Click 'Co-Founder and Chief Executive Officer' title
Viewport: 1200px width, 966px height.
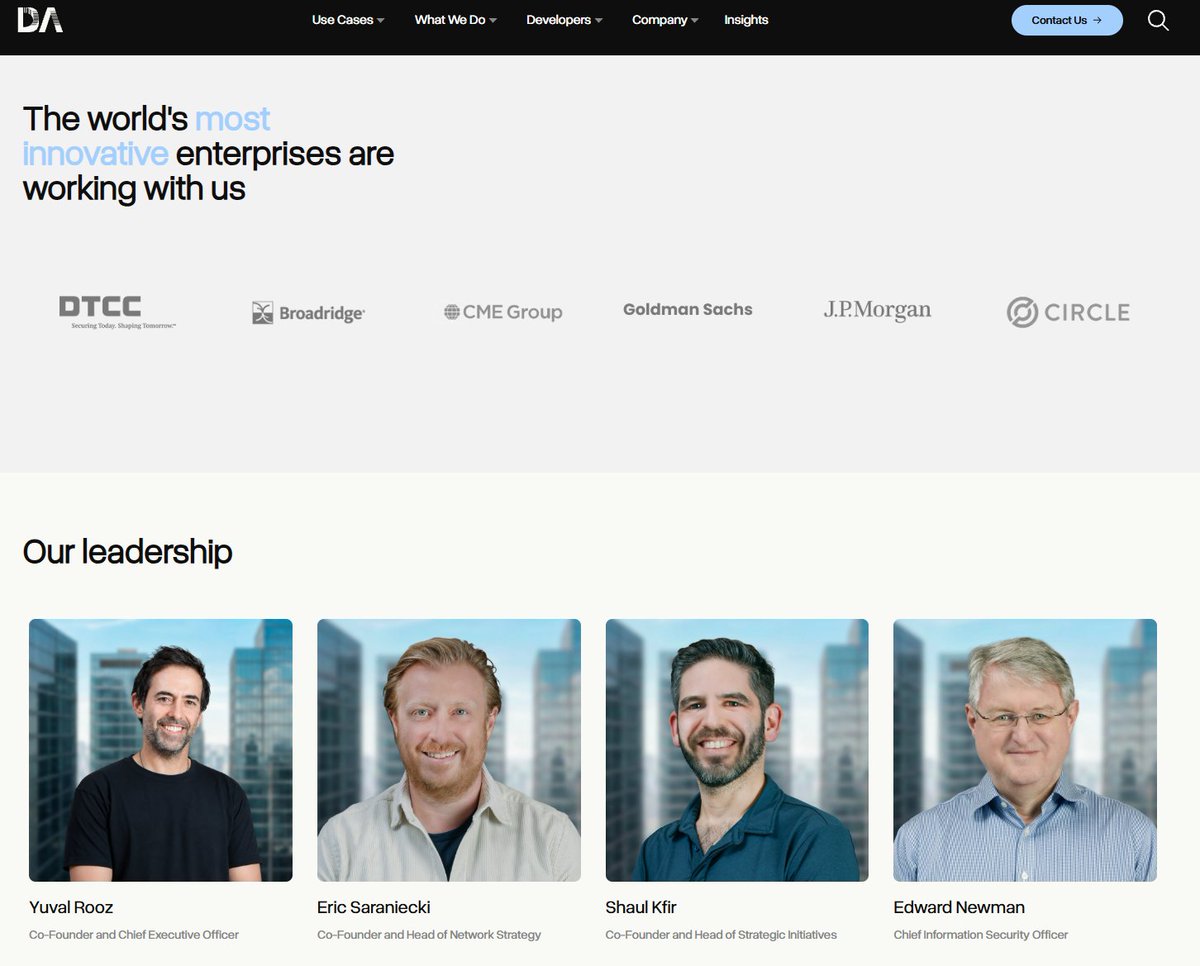[134, 935]
